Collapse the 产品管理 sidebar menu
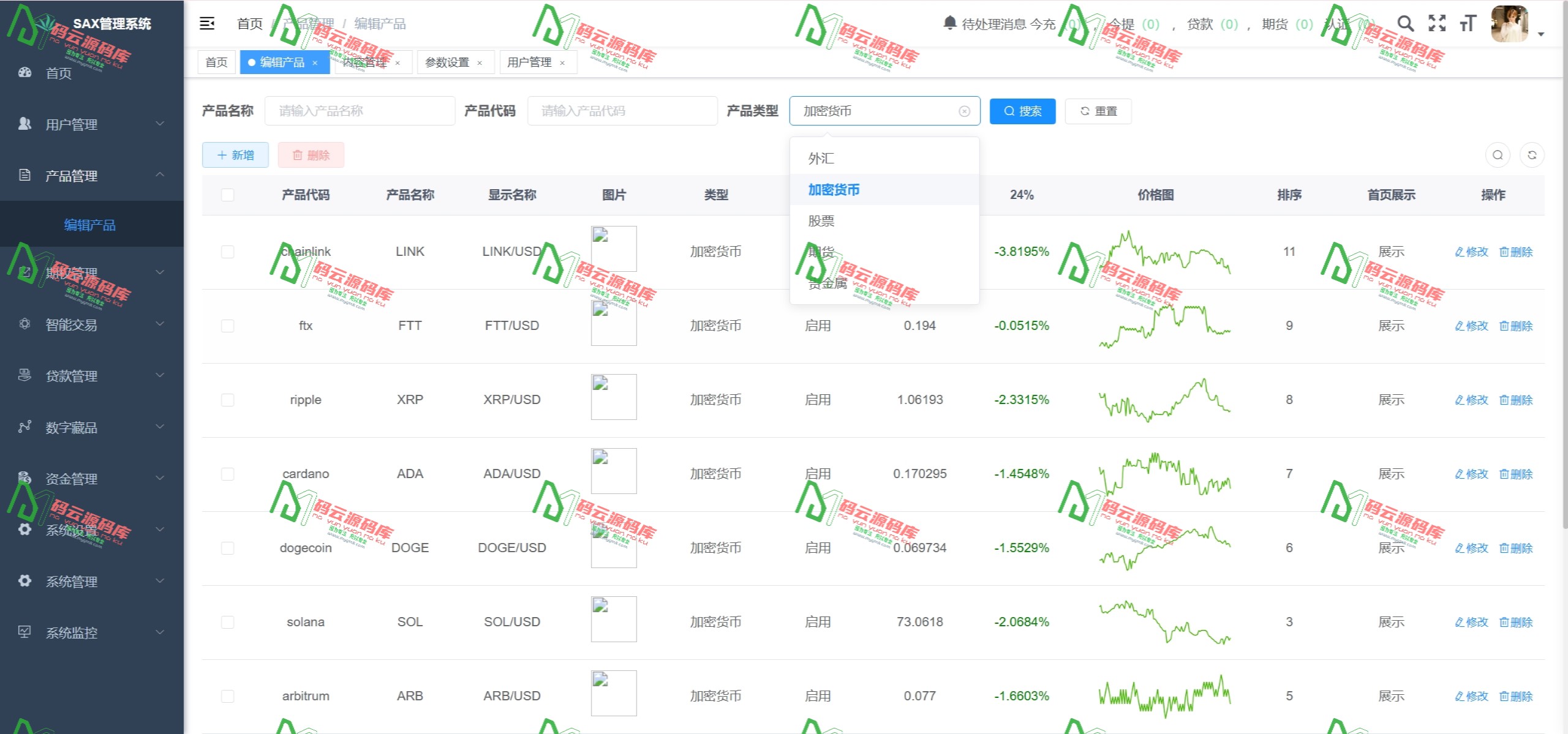The image size is (1568, 734). (x=92, y=176)
